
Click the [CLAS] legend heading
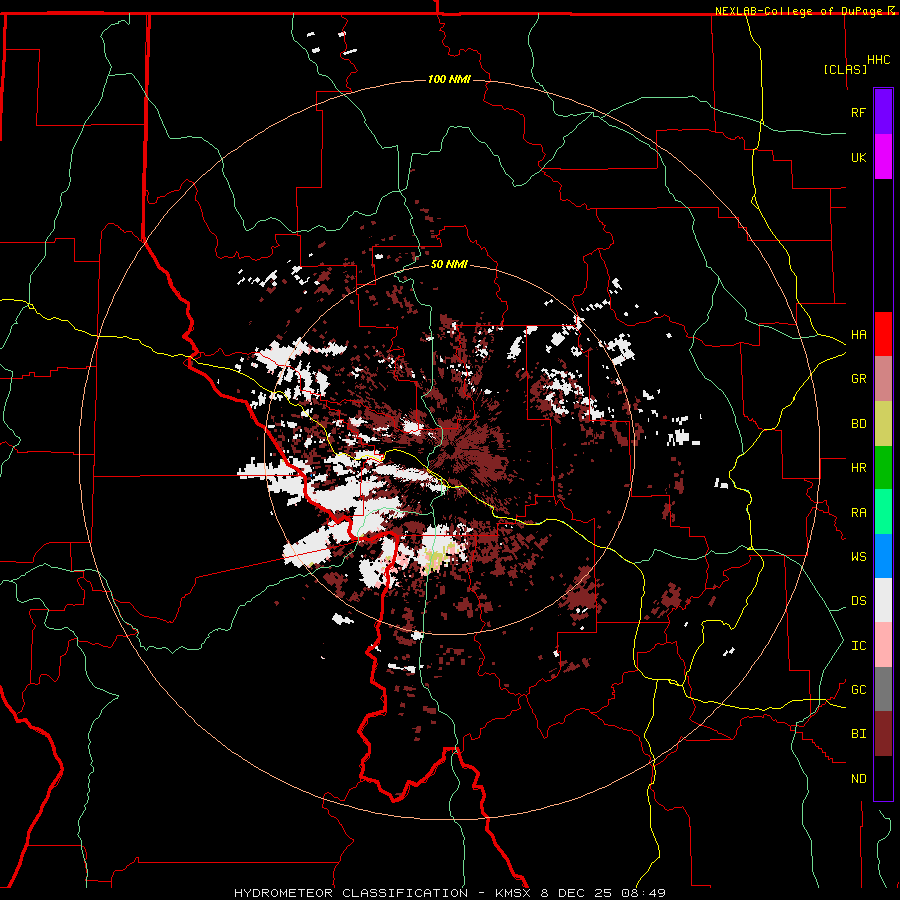click(x=845, y=69)
